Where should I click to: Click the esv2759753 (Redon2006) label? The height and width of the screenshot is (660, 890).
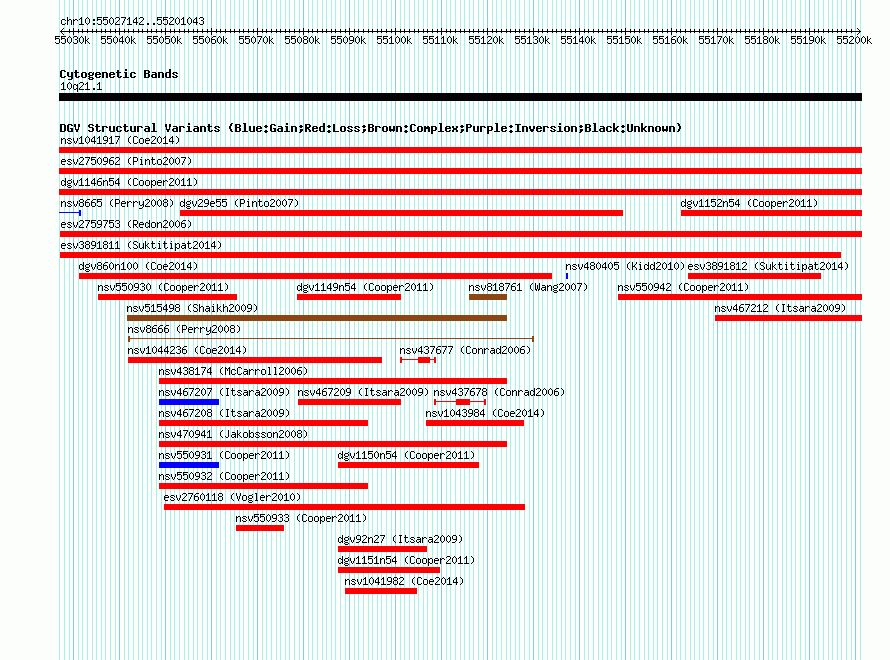(x=126, y=224)
